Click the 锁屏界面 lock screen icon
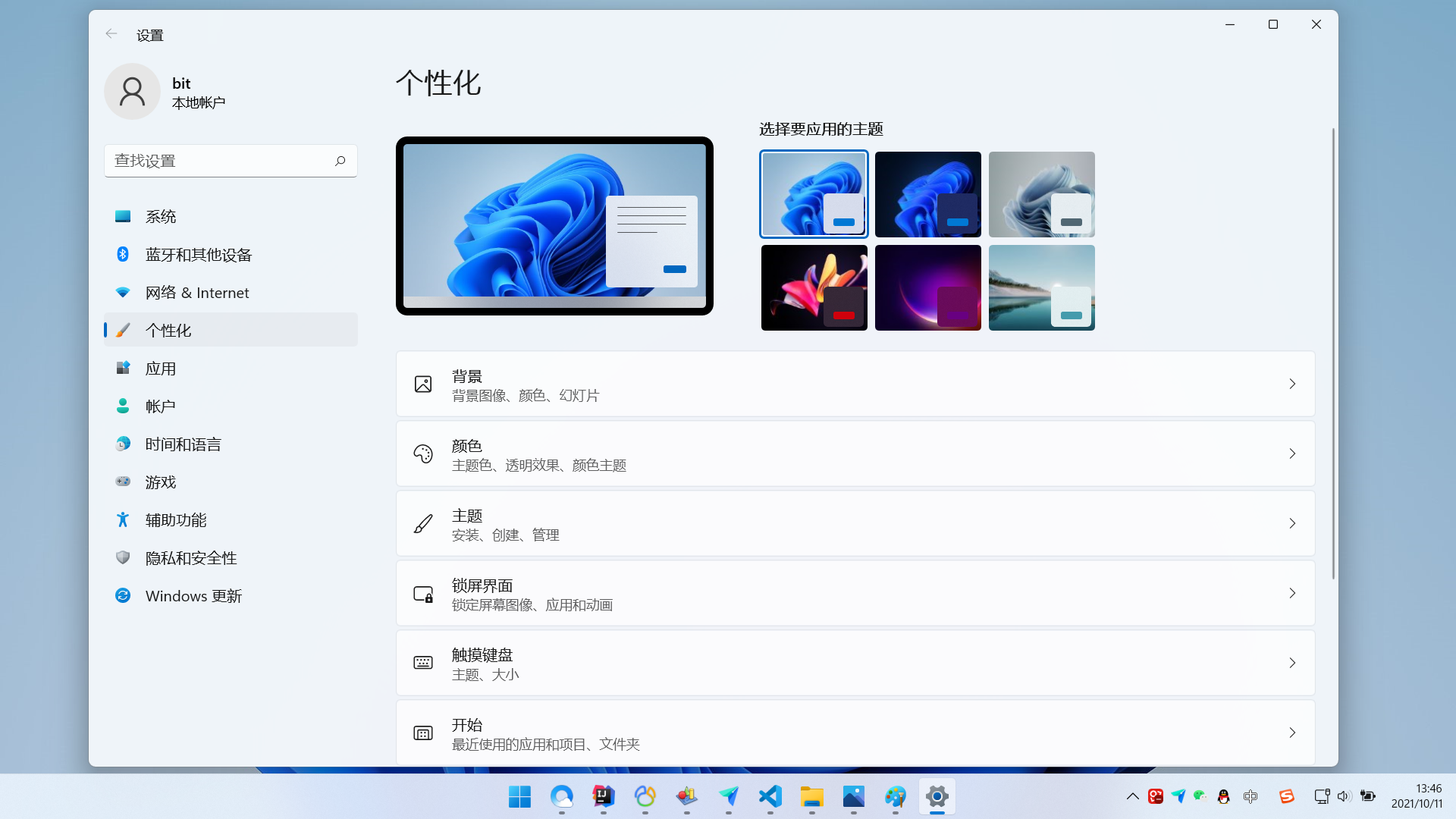Viewport: 1456px width, 819px height. [x=423, y=594]
